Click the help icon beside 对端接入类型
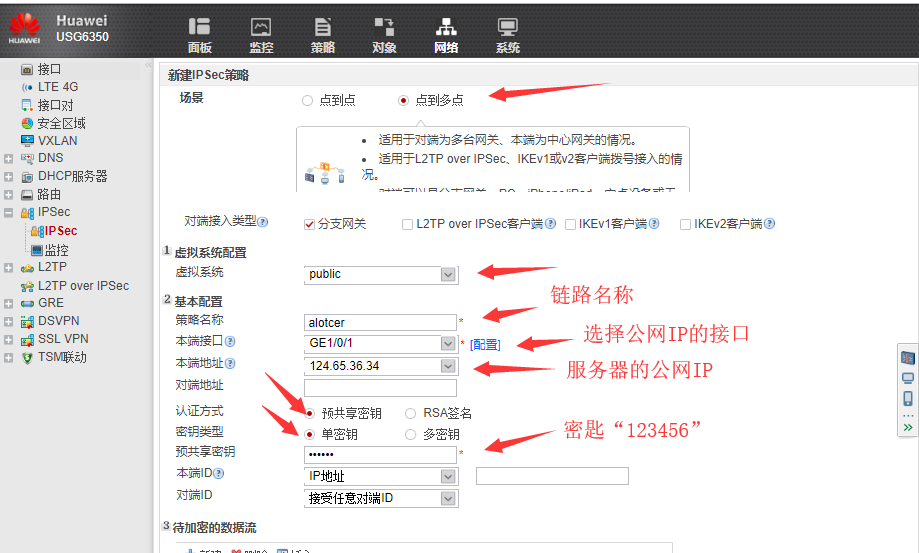Screen dimensions: 919x553 click(x=263, y=222)
